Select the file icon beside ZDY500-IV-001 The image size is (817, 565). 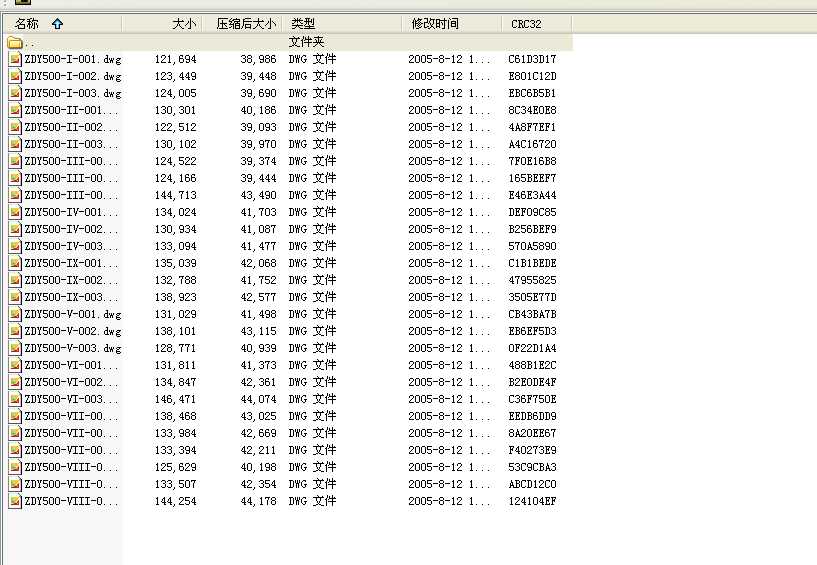[15, 212]
